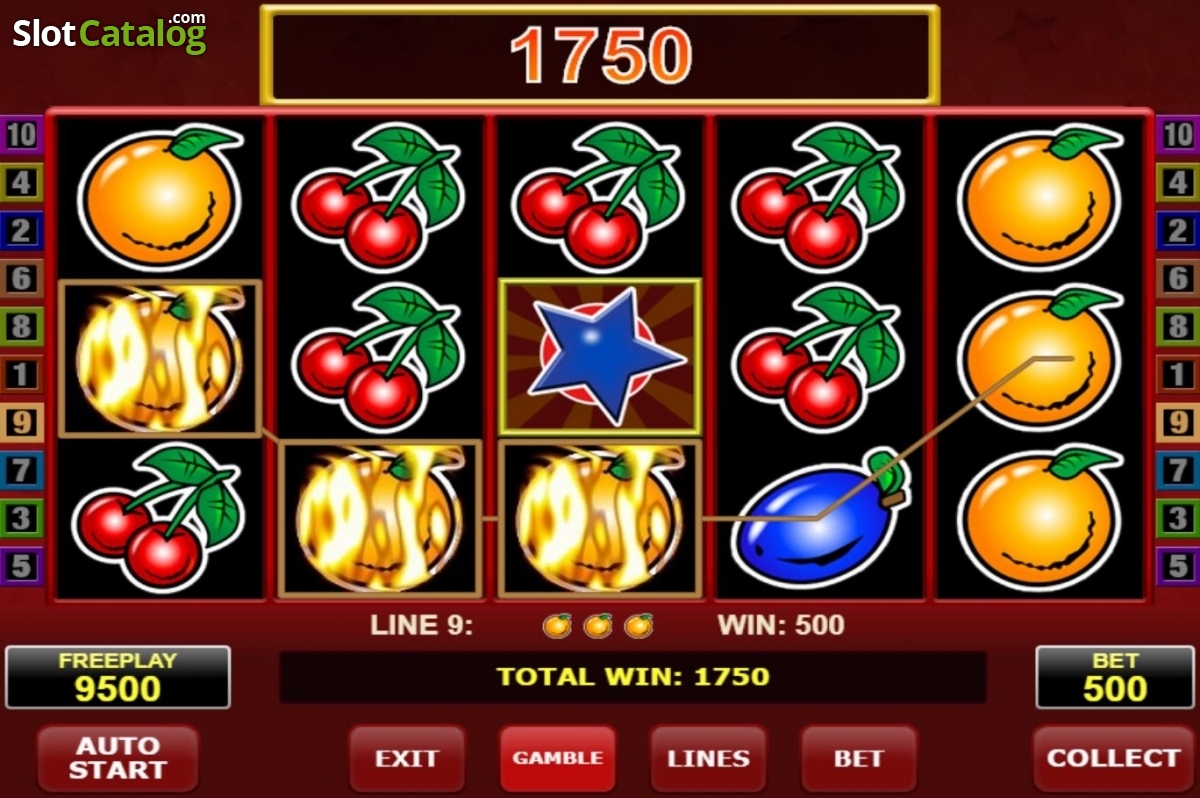Screen dimensions: 1200x798
Task: Select payline marker 1 on the right side
Action: click(1177, 374)
